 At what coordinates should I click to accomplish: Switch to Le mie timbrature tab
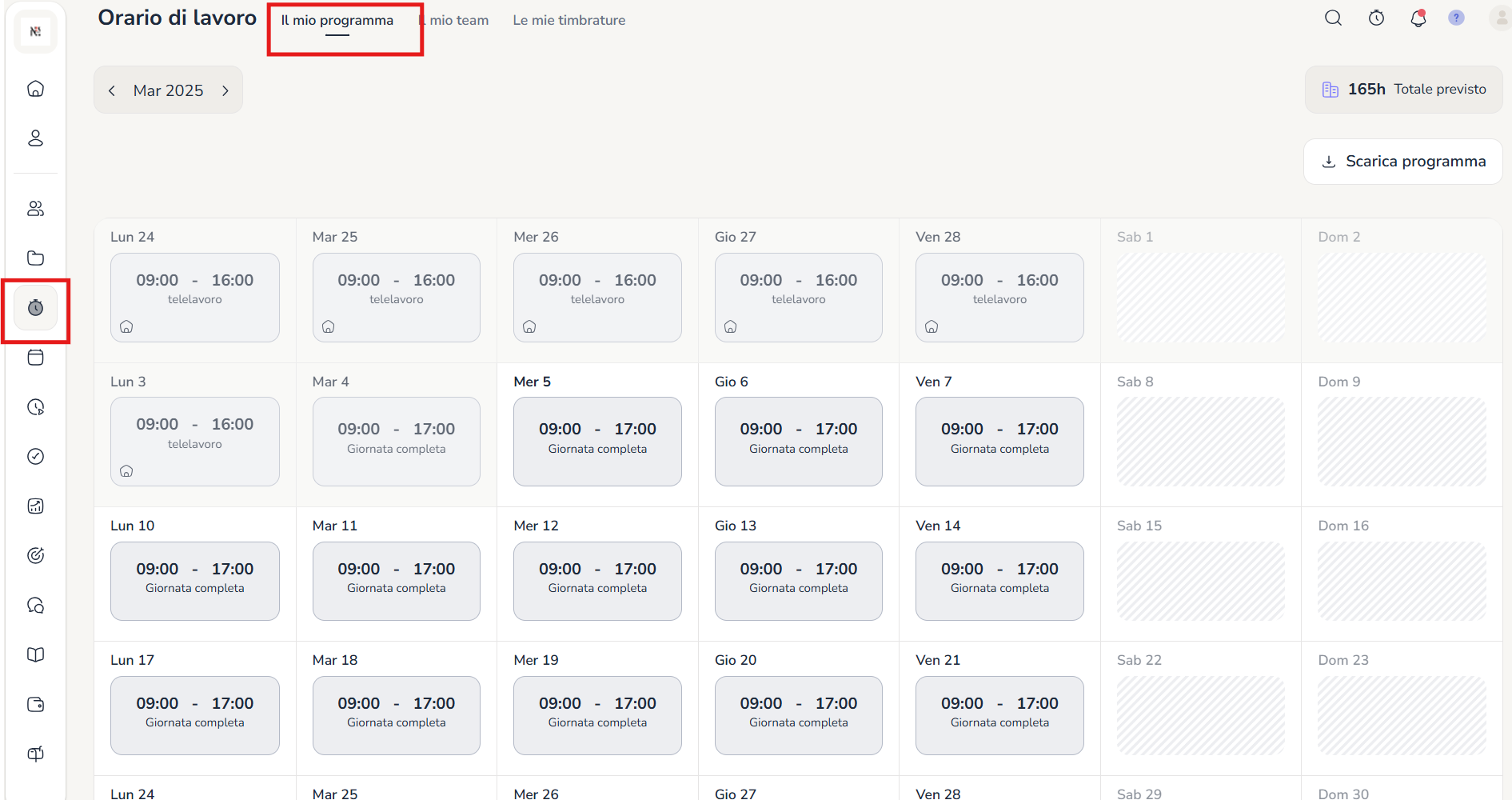click(568, 21)
